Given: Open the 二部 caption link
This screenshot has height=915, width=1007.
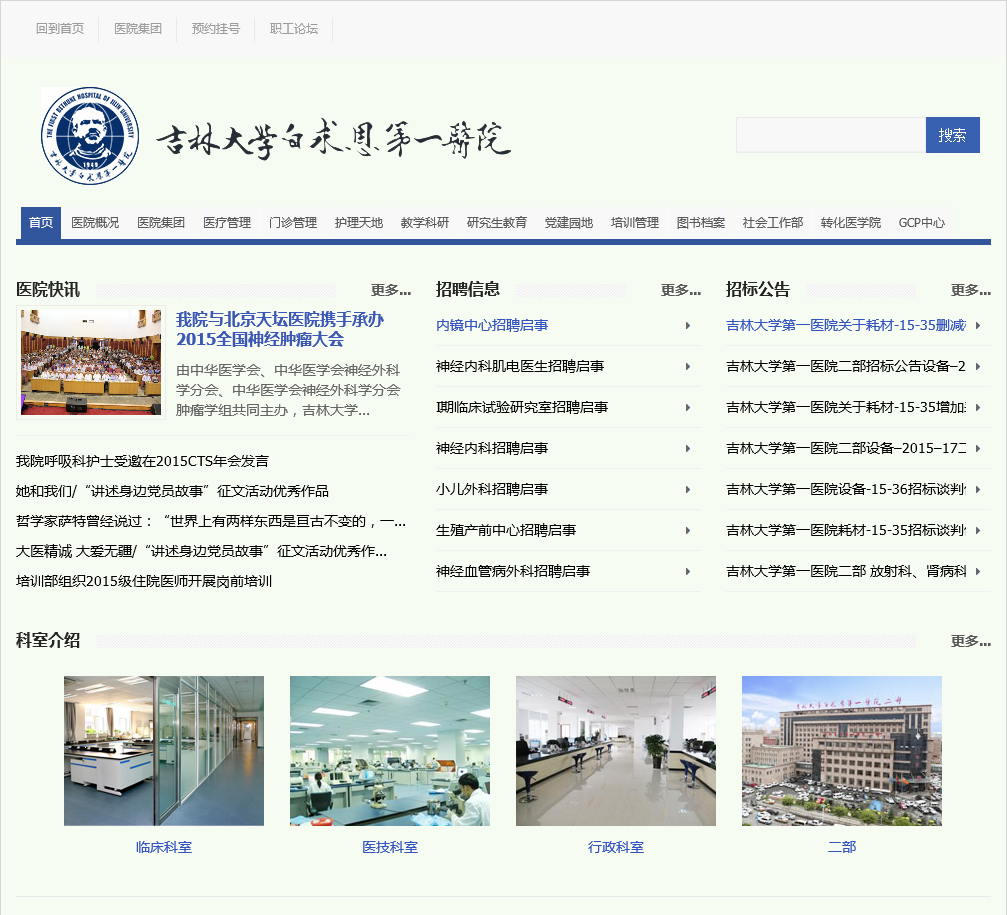Looking at the screenshot, I should (x=842, y=848).
